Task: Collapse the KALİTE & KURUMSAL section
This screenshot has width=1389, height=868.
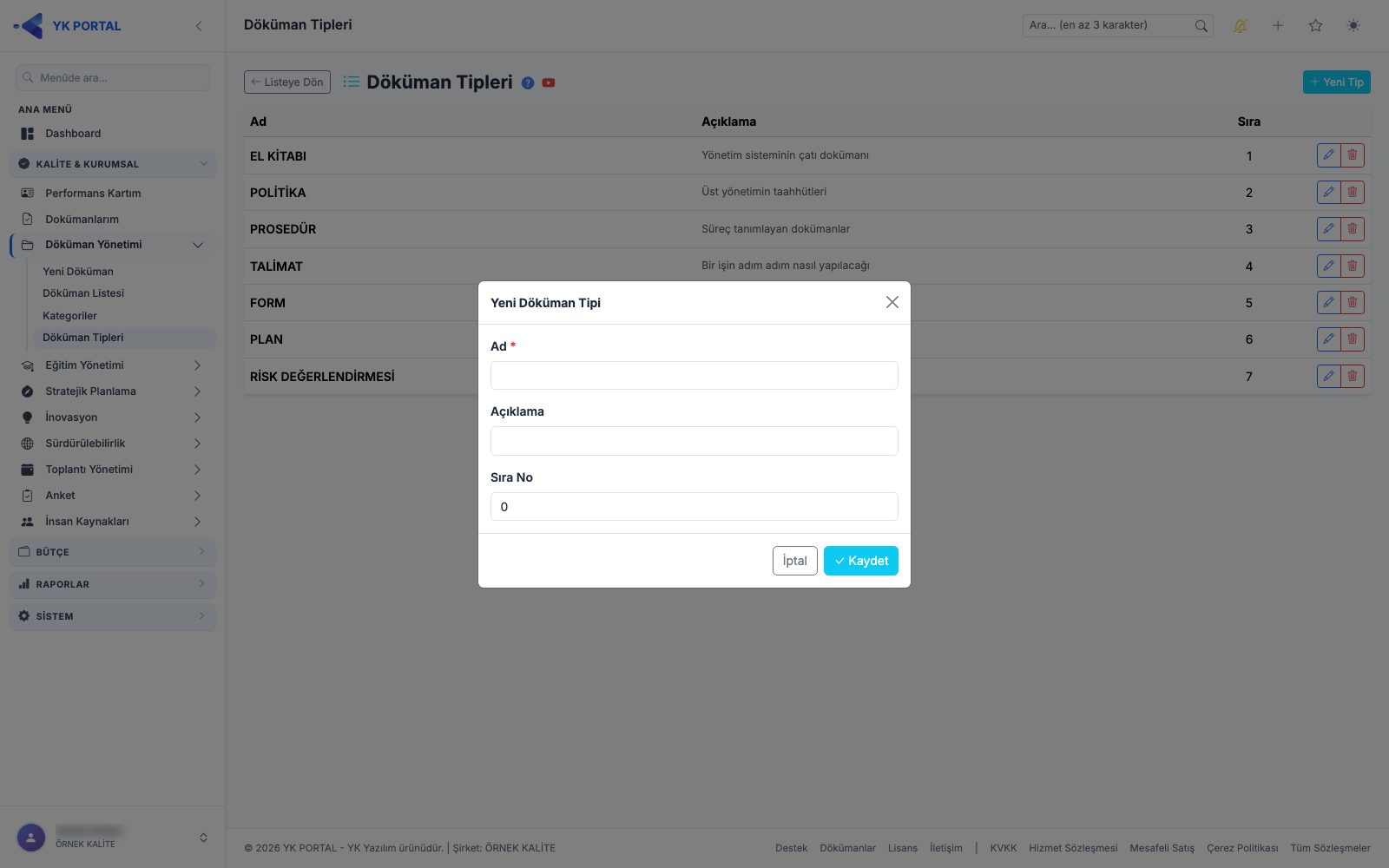Action: (x=113, y=164)
